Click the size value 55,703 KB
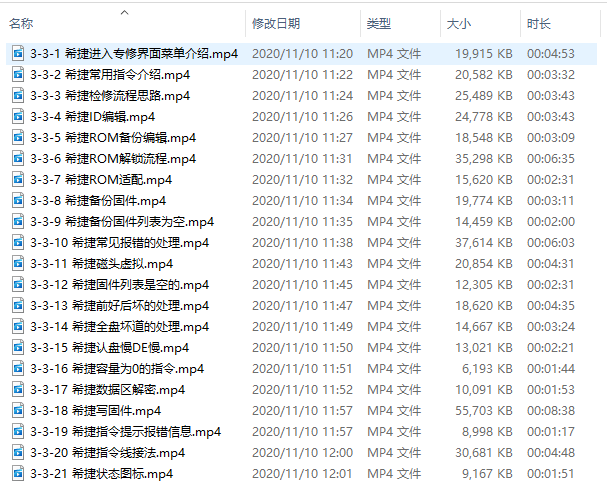The width and height of the screenshot is (607, 493). click(484, 411)
